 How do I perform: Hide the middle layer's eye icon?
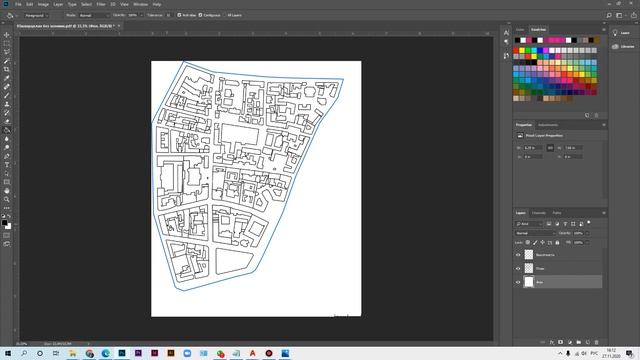pos(518,269)
